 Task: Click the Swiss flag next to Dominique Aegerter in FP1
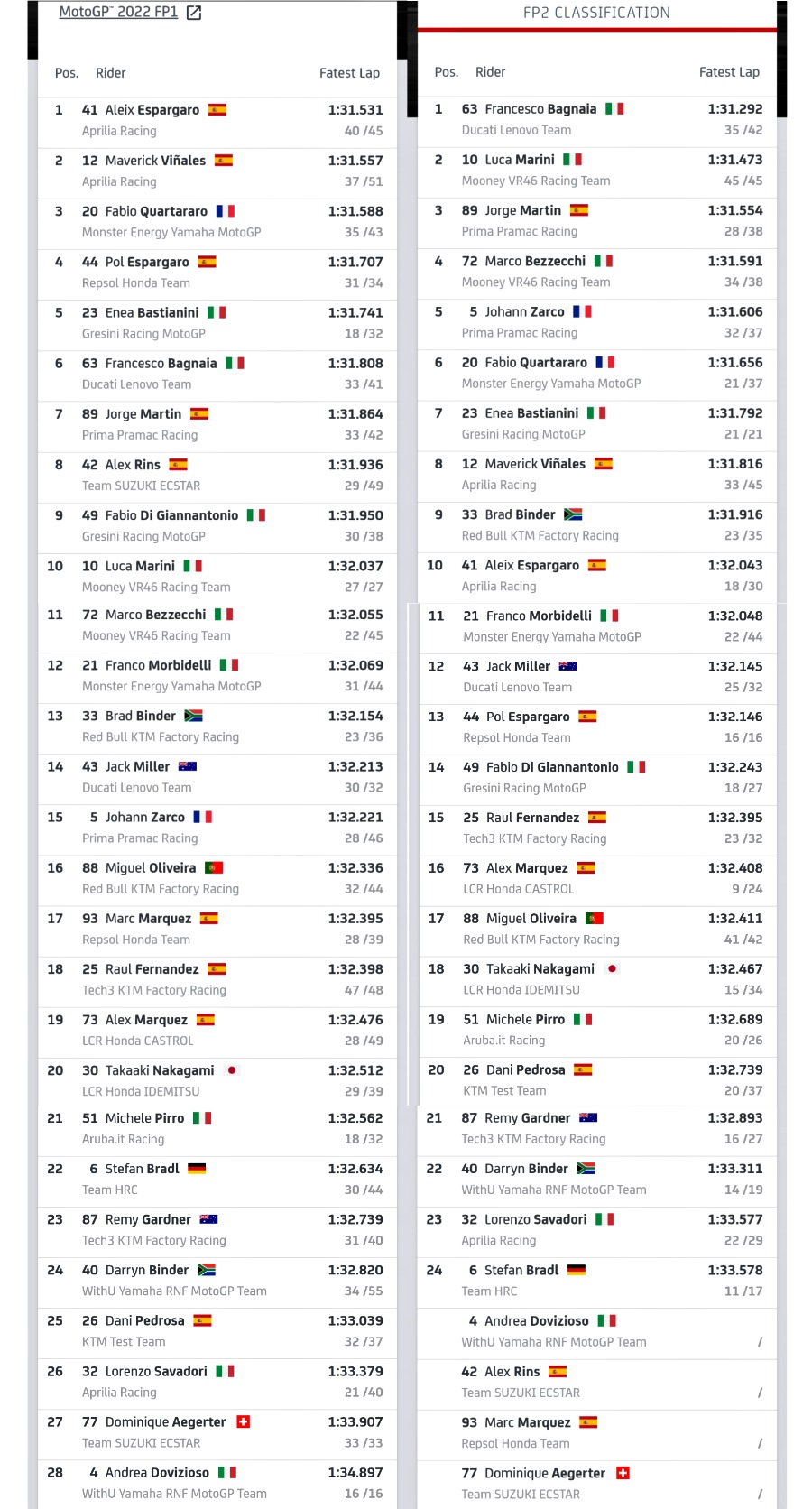[x=243, y=1422]
